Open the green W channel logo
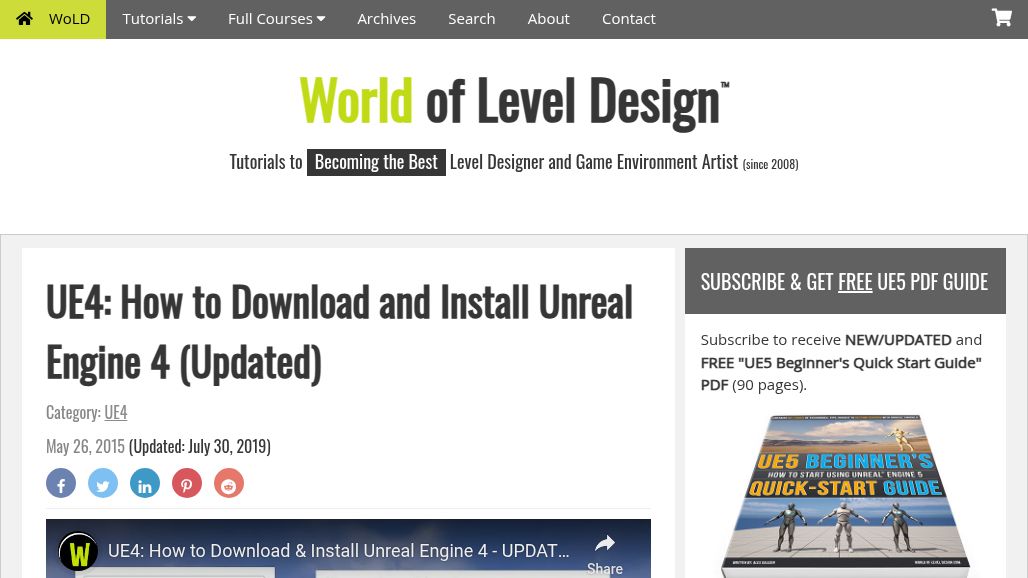Screen dimensions: 1028x578 [x=79, y=552]
